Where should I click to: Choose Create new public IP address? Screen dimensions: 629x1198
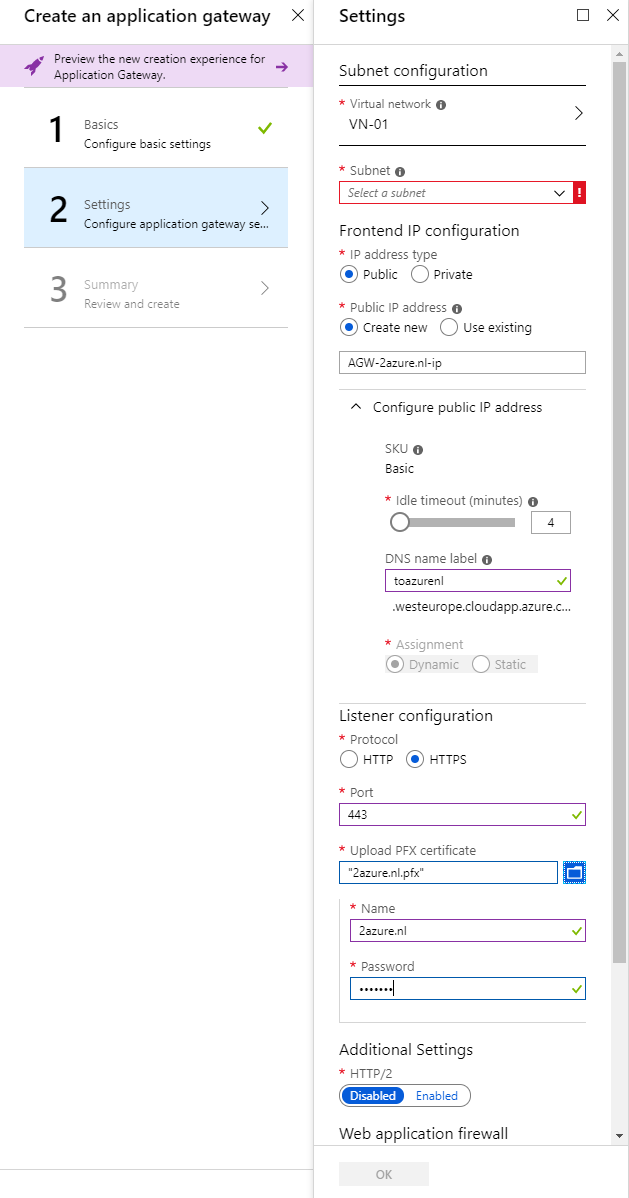pos(349,328)
